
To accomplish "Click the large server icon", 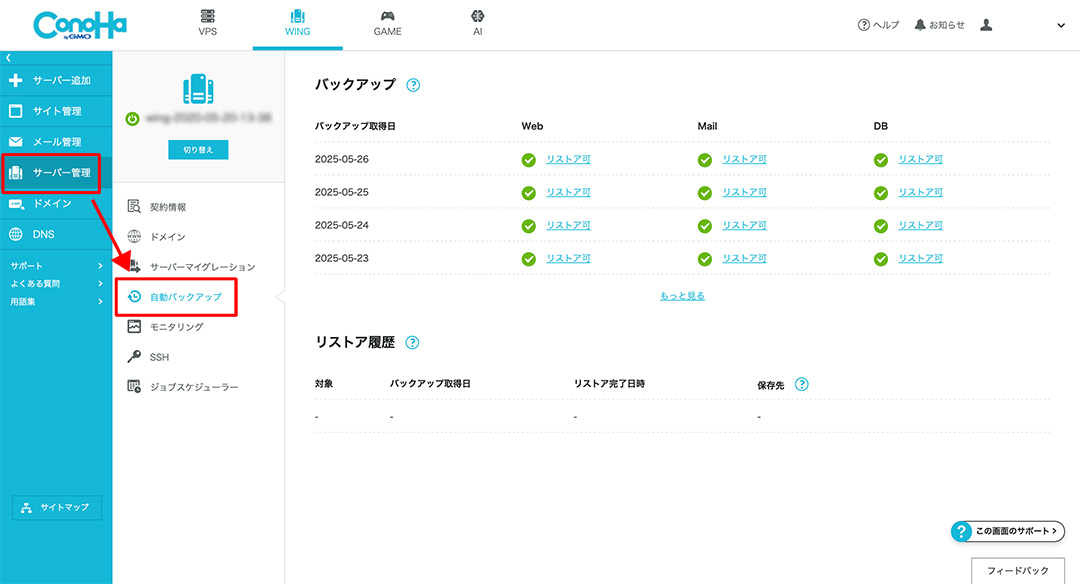I will (198, 89).
